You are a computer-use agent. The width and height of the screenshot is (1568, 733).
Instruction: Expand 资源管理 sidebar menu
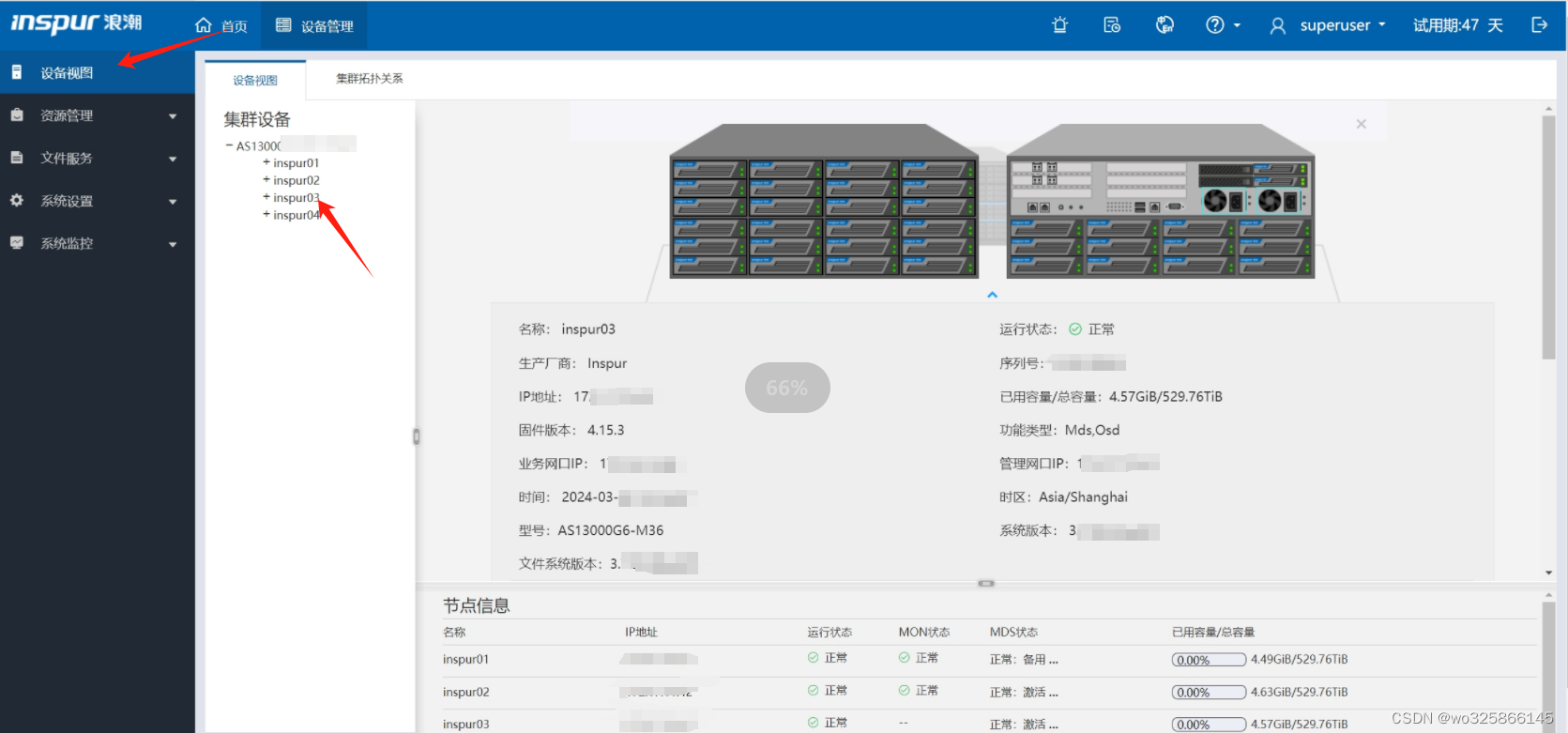(x=98, y=115)
